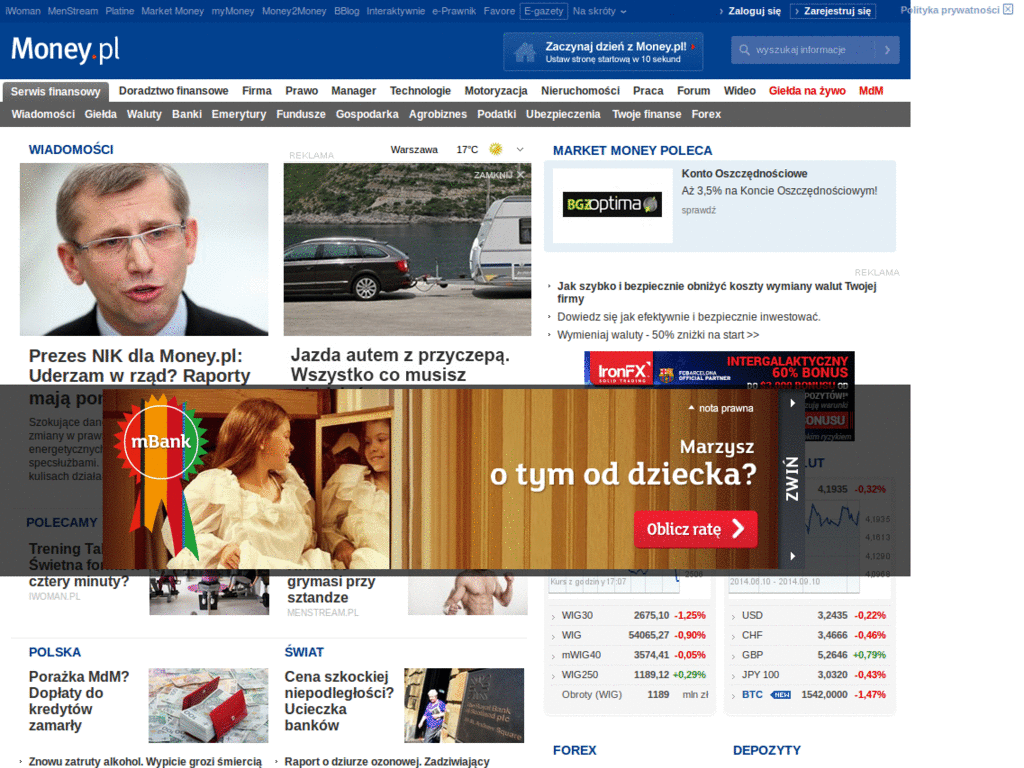Image resolution: width=1024 pixels, height=768 pixels.
Task: Click the CHF currency row
Action: click(808, 635)
